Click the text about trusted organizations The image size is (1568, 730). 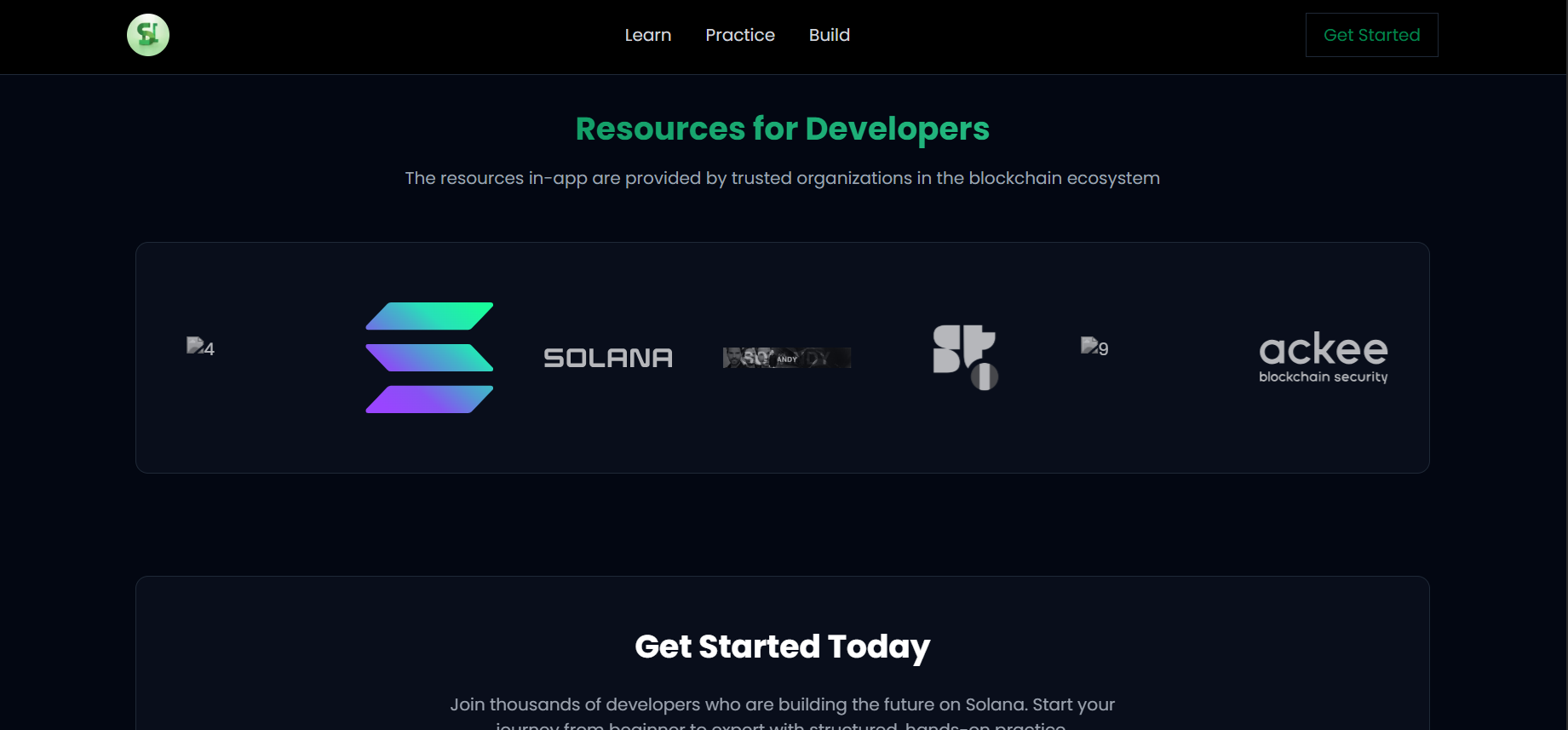coord(783,178)
